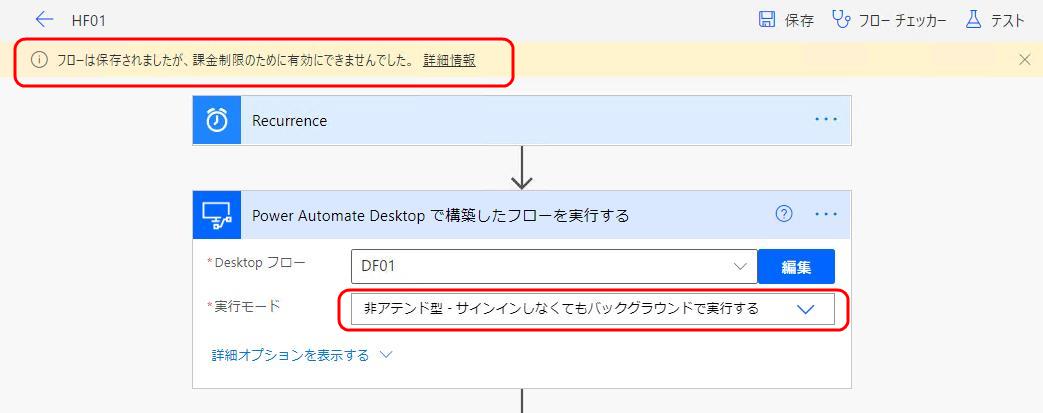Click the HF01 flow title

coord(88,21)
